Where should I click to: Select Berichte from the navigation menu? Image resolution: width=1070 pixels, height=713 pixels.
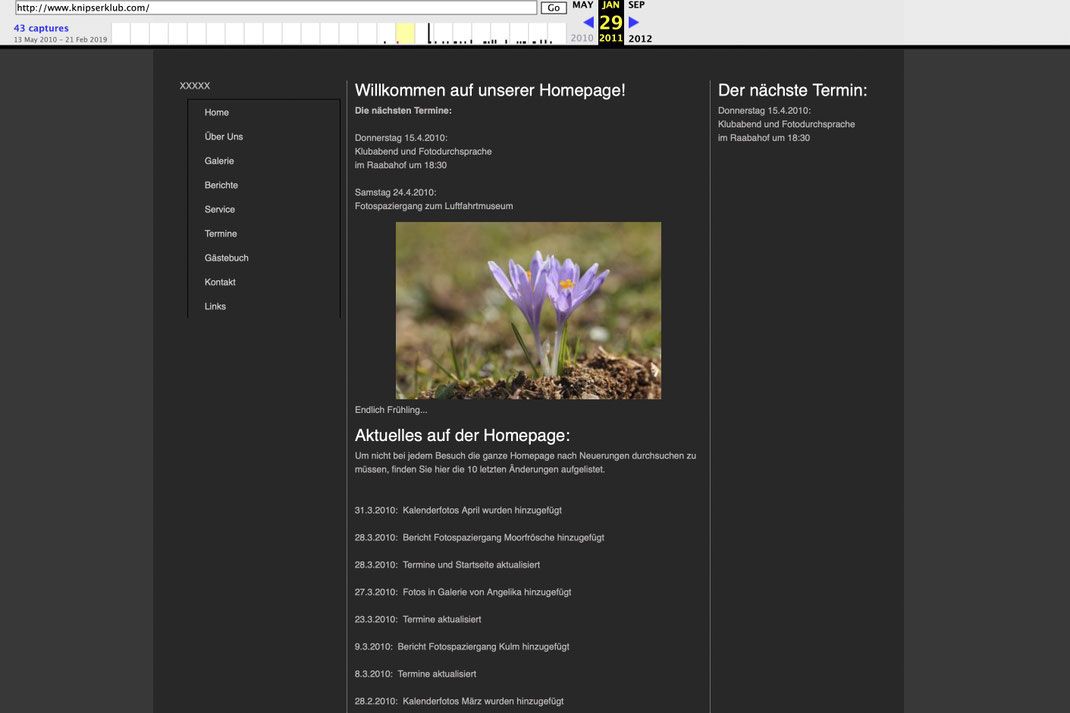(x=221, y=185)
